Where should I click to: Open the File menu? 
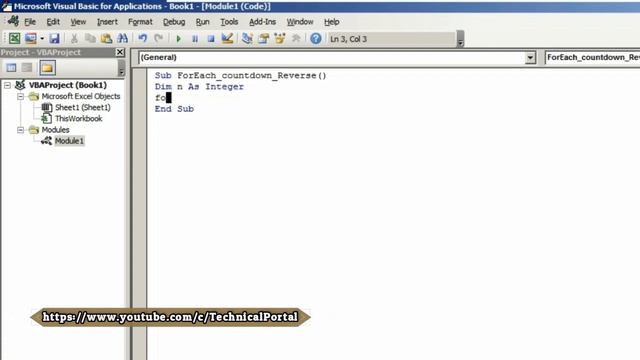click(30, 22)
